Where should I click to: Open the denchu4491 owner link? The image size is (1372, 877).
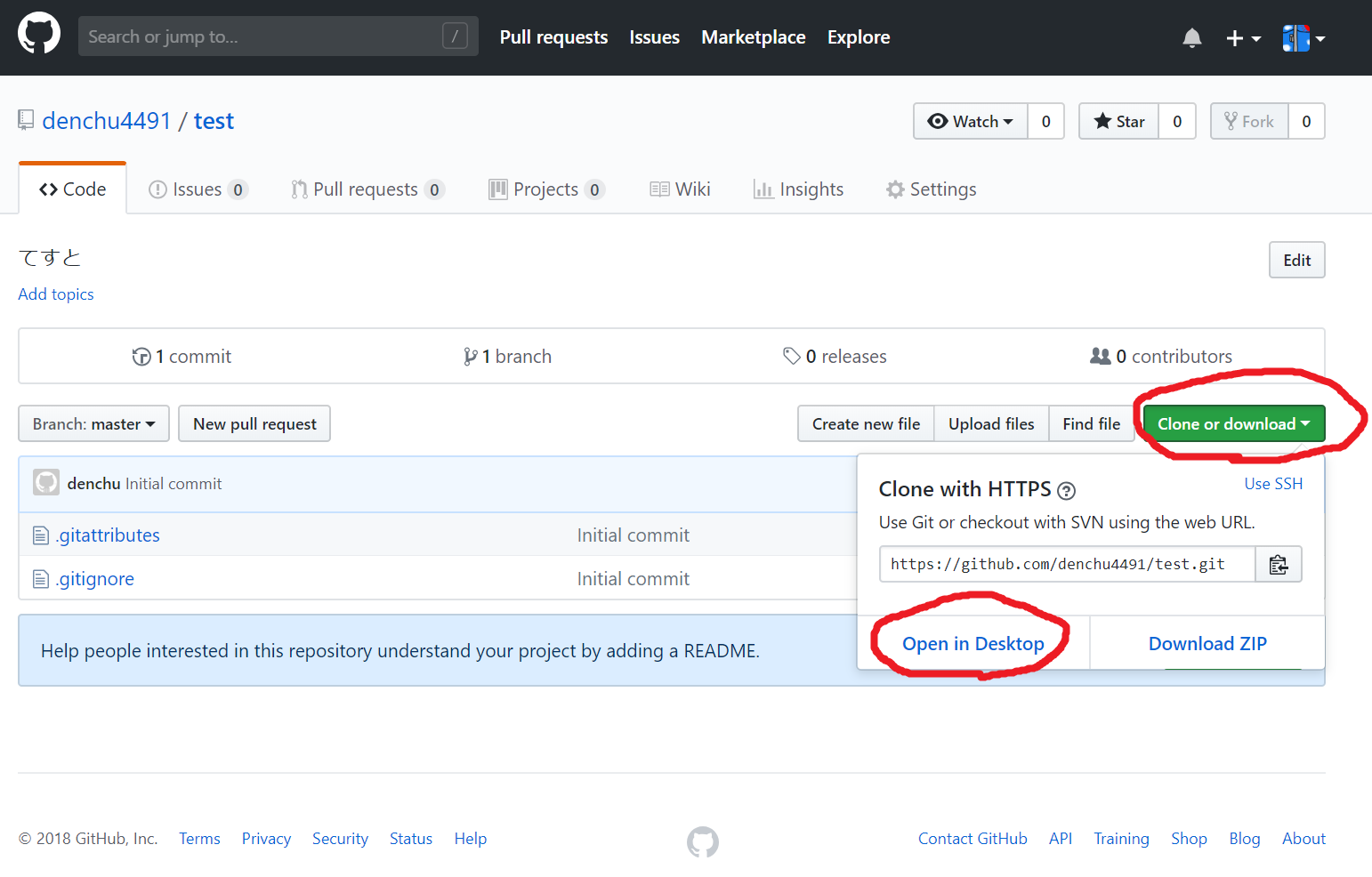pos(107,121)
